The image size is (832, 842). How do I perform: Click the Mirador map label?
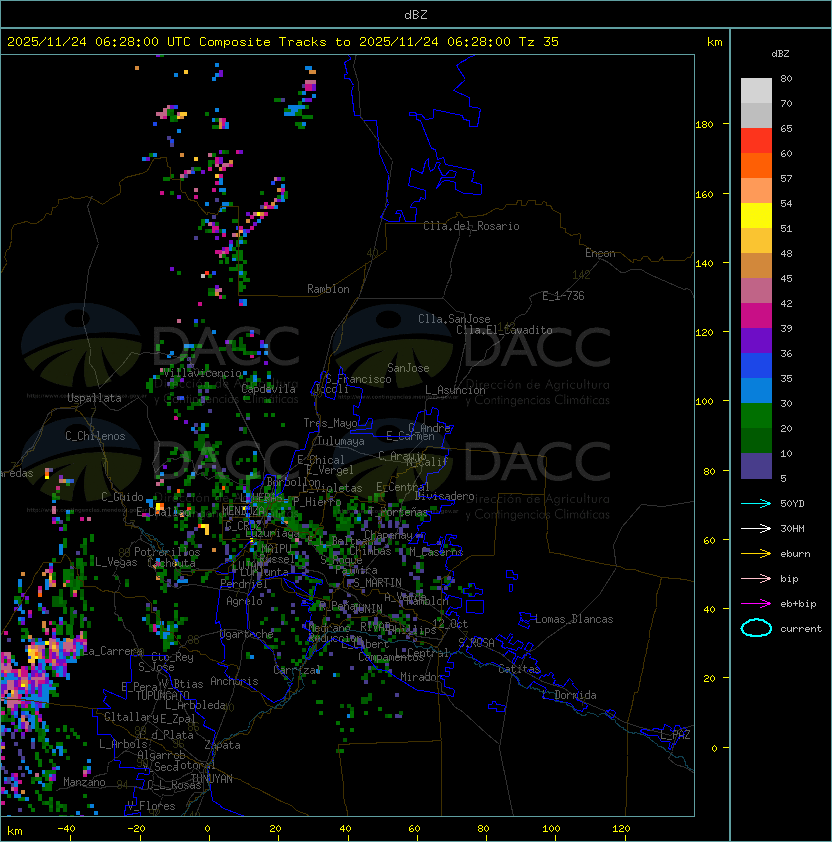click(x=421, y=677)
